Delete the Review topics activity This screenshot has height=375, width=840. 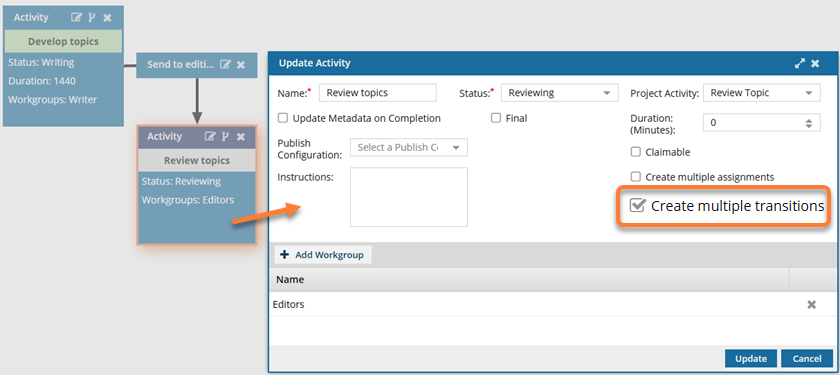pyautogui.click(x=241, y=137)
